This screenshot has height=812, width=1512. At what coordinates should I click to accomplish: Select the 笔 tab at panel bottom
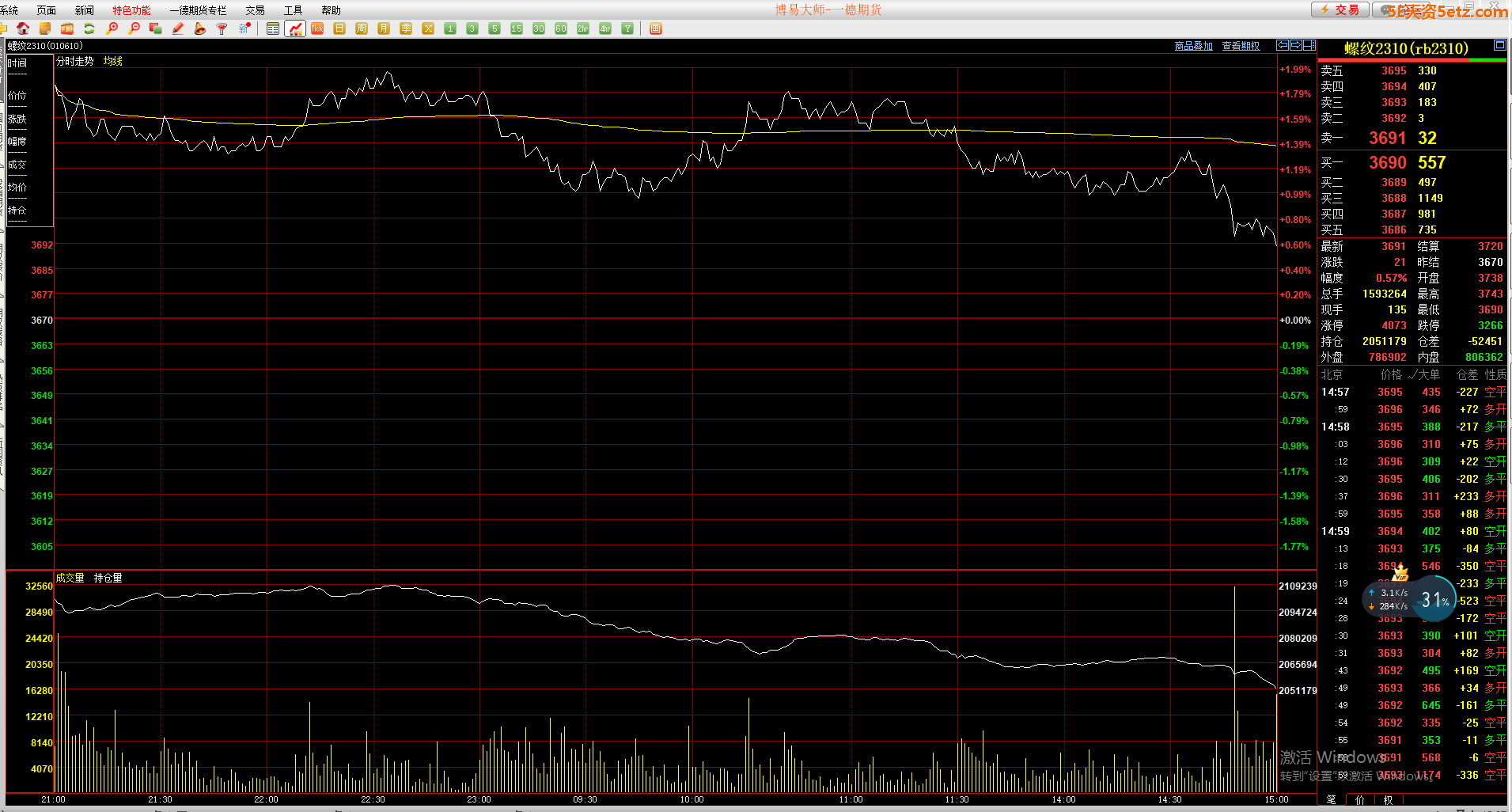[1332, 799]
